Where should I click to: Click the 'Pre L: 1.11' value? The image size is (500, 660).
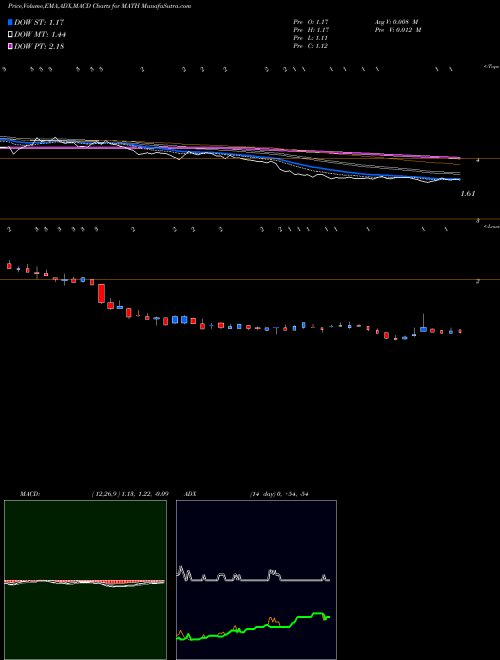(x=311, y=38)
